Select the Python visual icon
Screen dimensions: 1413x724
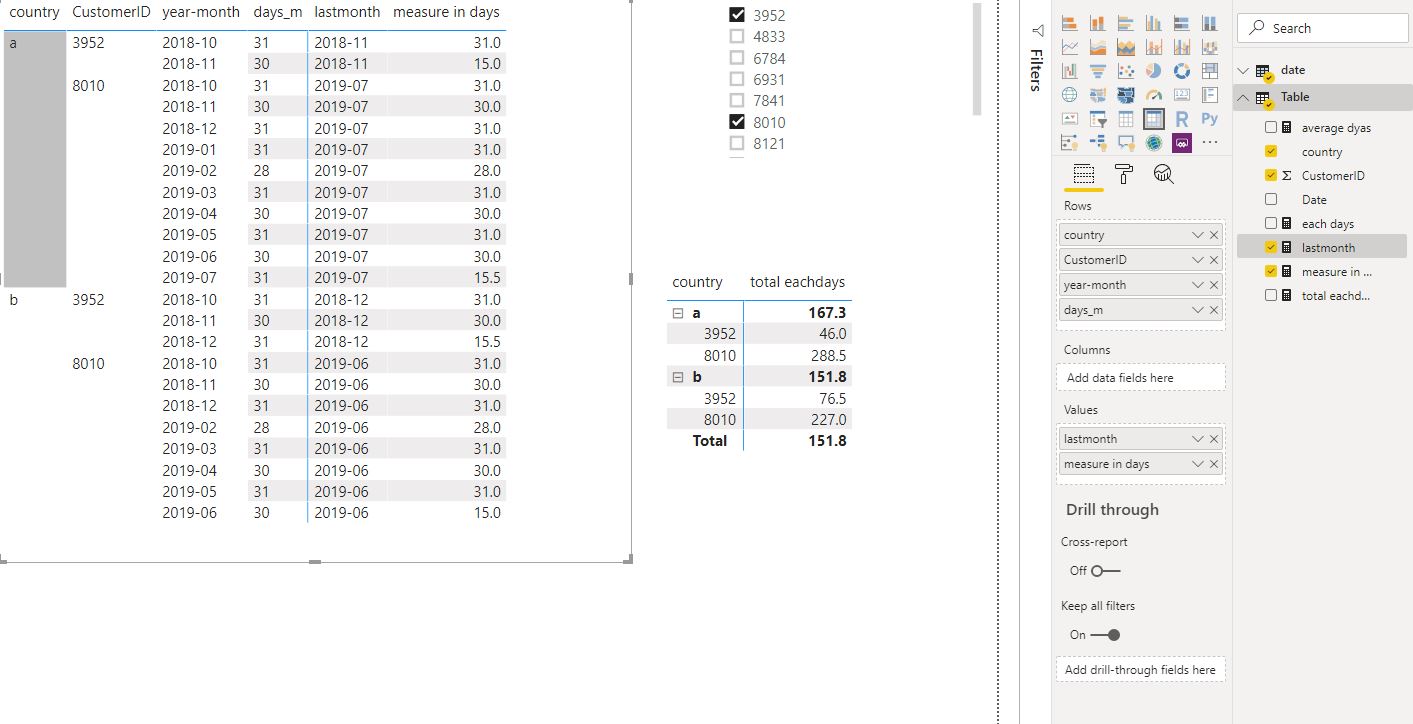[x=1210, y=119]
